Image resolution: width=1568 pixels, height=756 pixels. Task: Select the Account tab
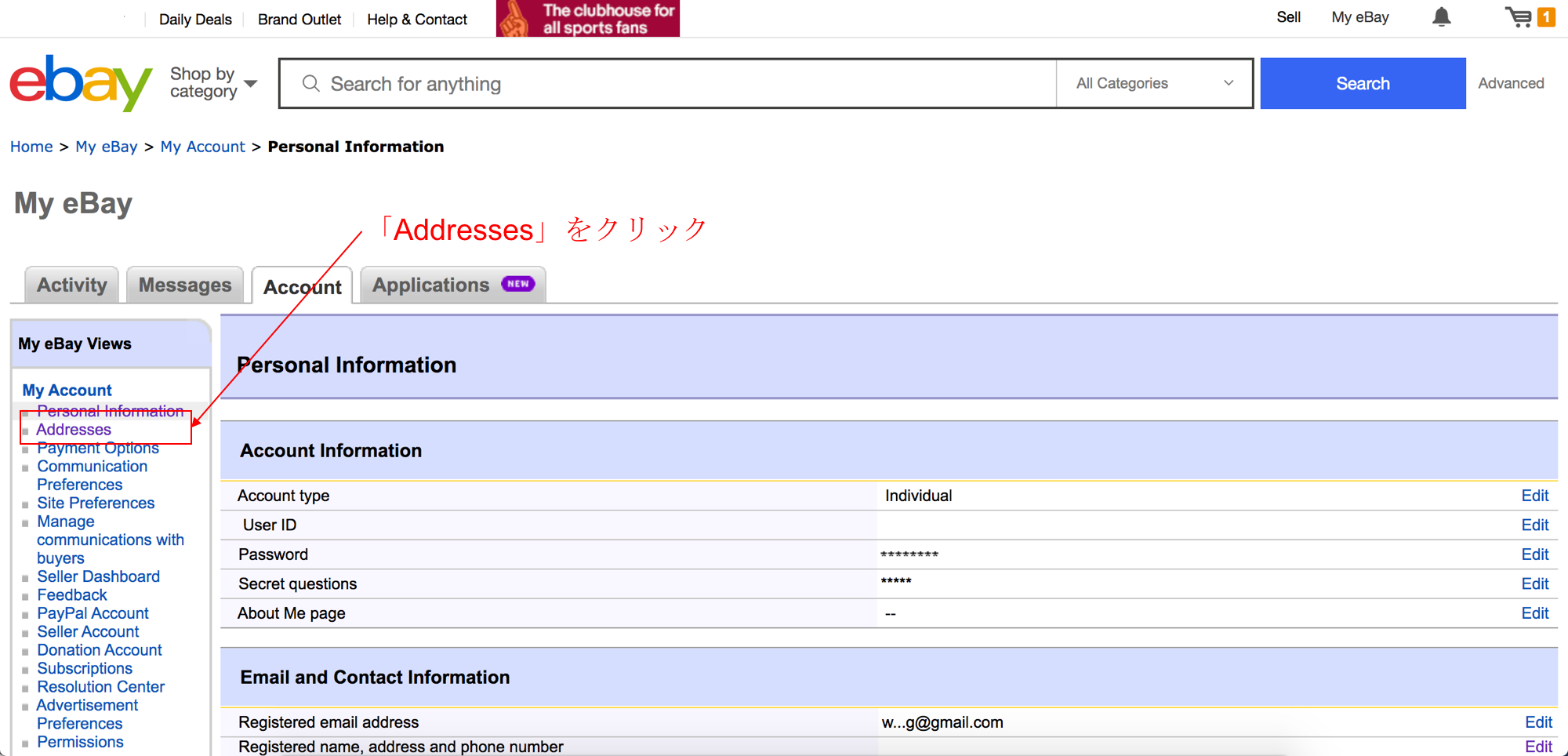303,286
